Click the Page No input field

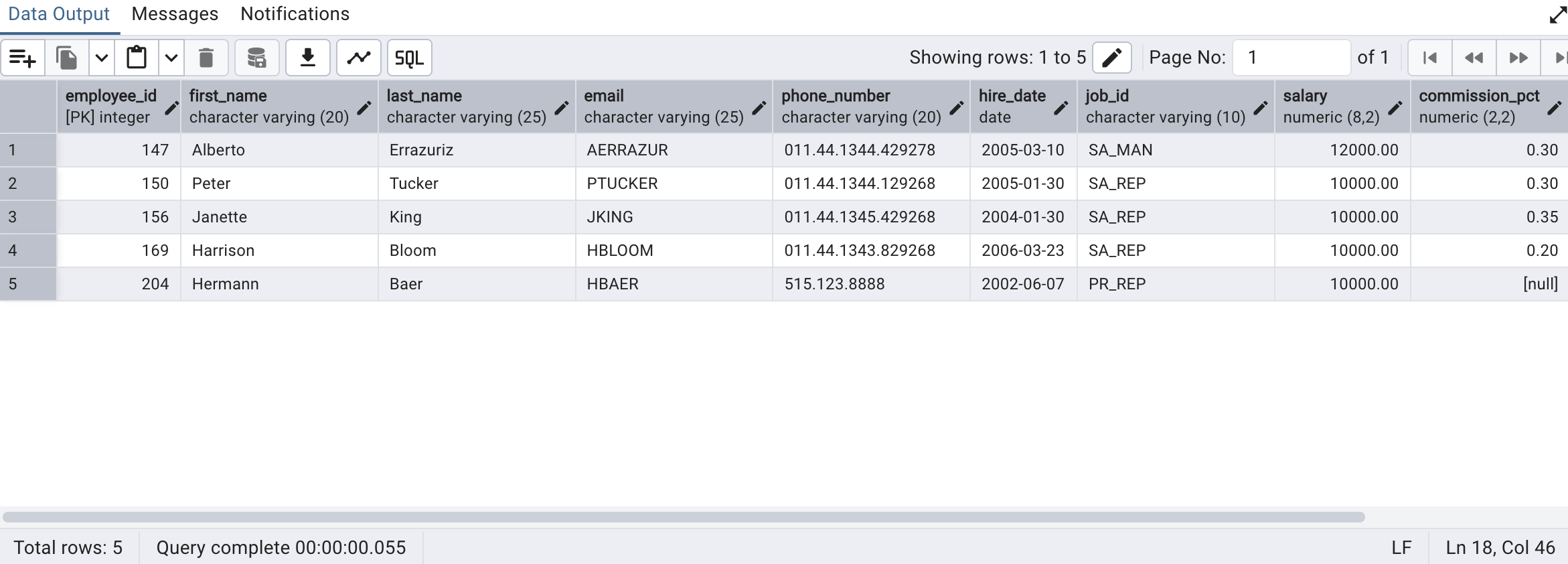tap(1290, 58)
